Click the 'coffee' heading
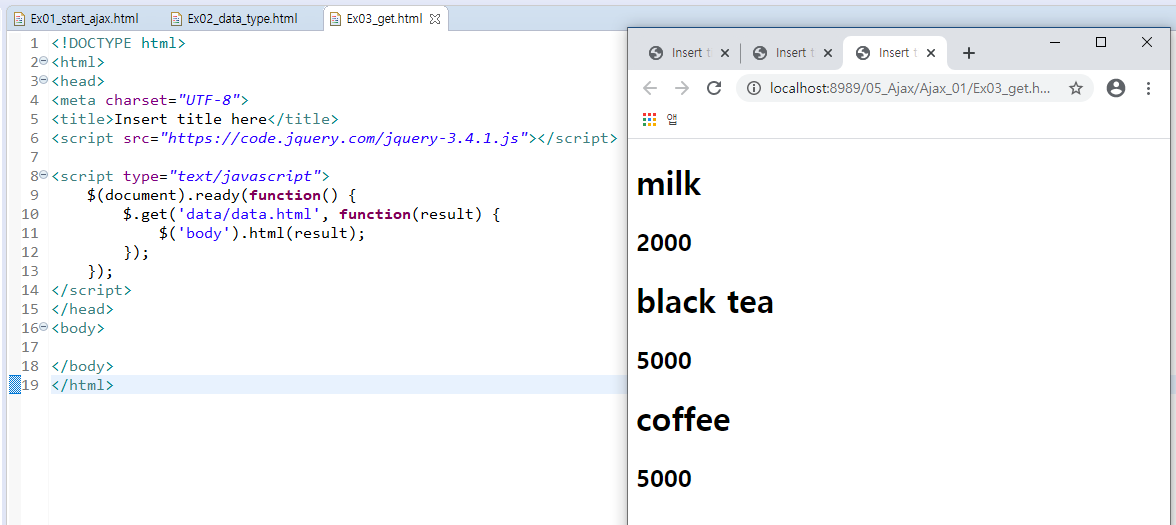Image resolution: width=1176 pixels, height=525 pixels. pos(683,420)
